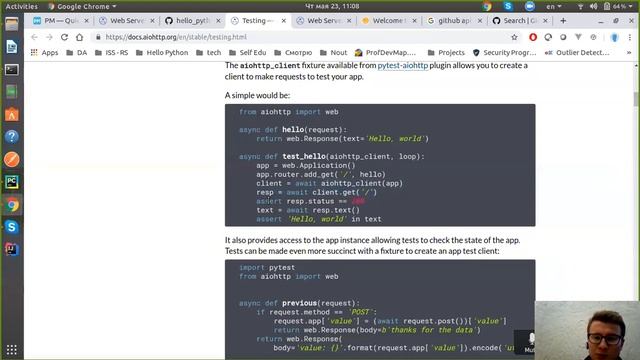Open the Apps bookmarks shortcut
This screenshot has width=640, height=360.
click(x=45, y=53)
